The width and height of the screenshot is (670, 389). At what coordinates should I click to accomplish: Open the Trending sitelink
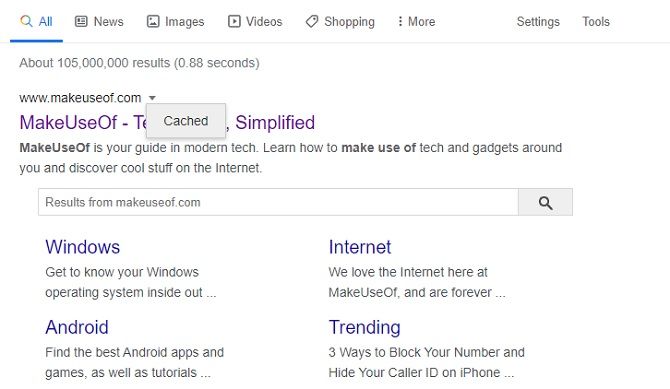tap(364, 327)
